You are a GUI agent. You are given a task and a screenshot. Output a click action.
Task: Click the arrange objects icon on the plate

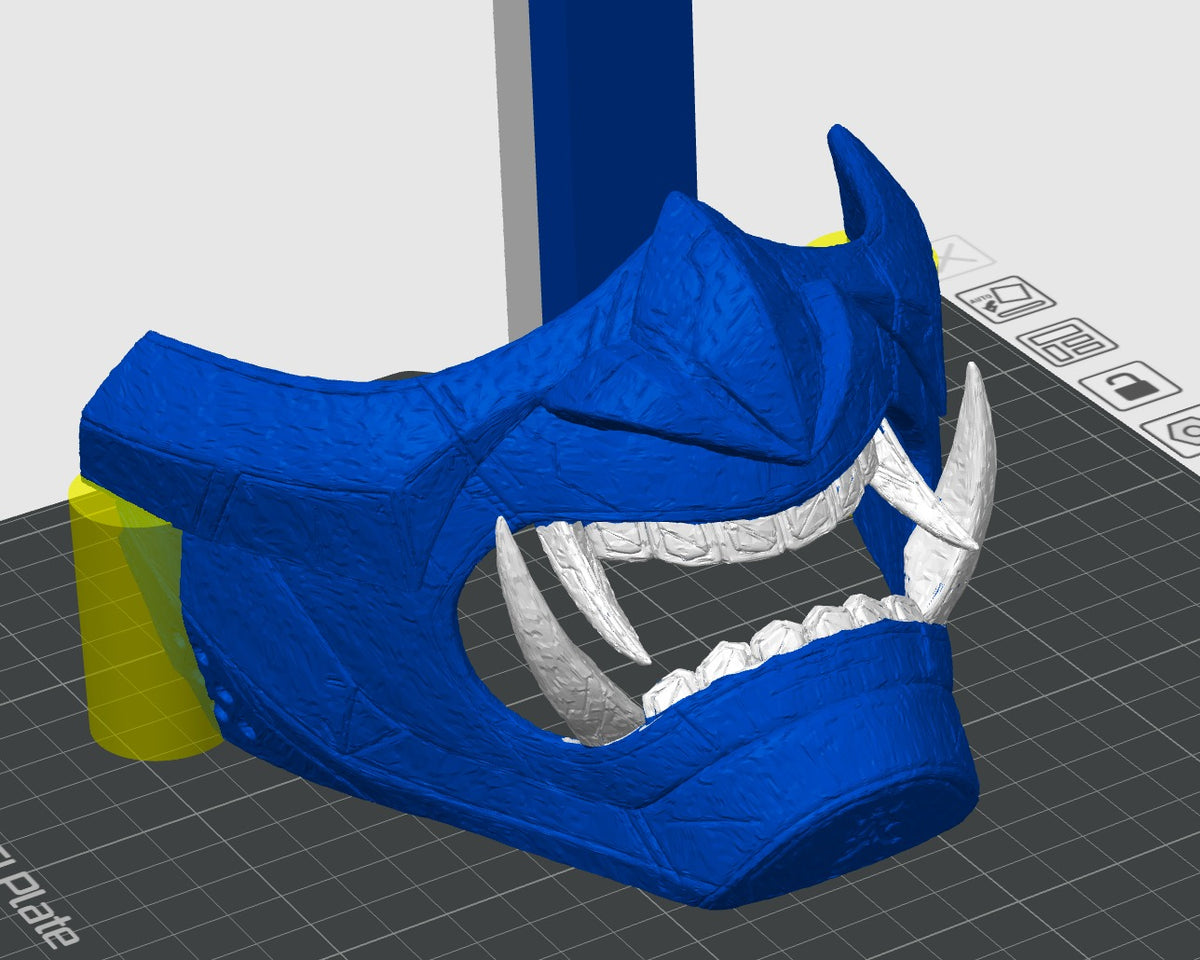[x=1067, y=342]
